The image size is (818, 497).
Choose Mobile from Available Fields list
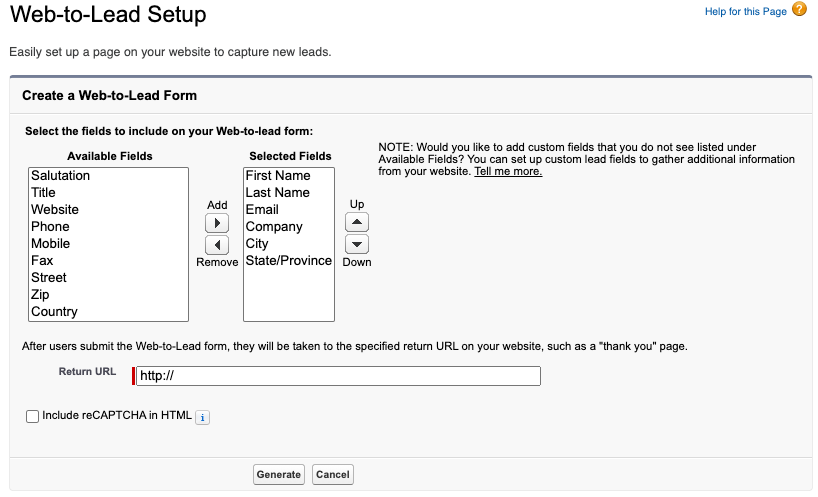click(x=51, y=244)
